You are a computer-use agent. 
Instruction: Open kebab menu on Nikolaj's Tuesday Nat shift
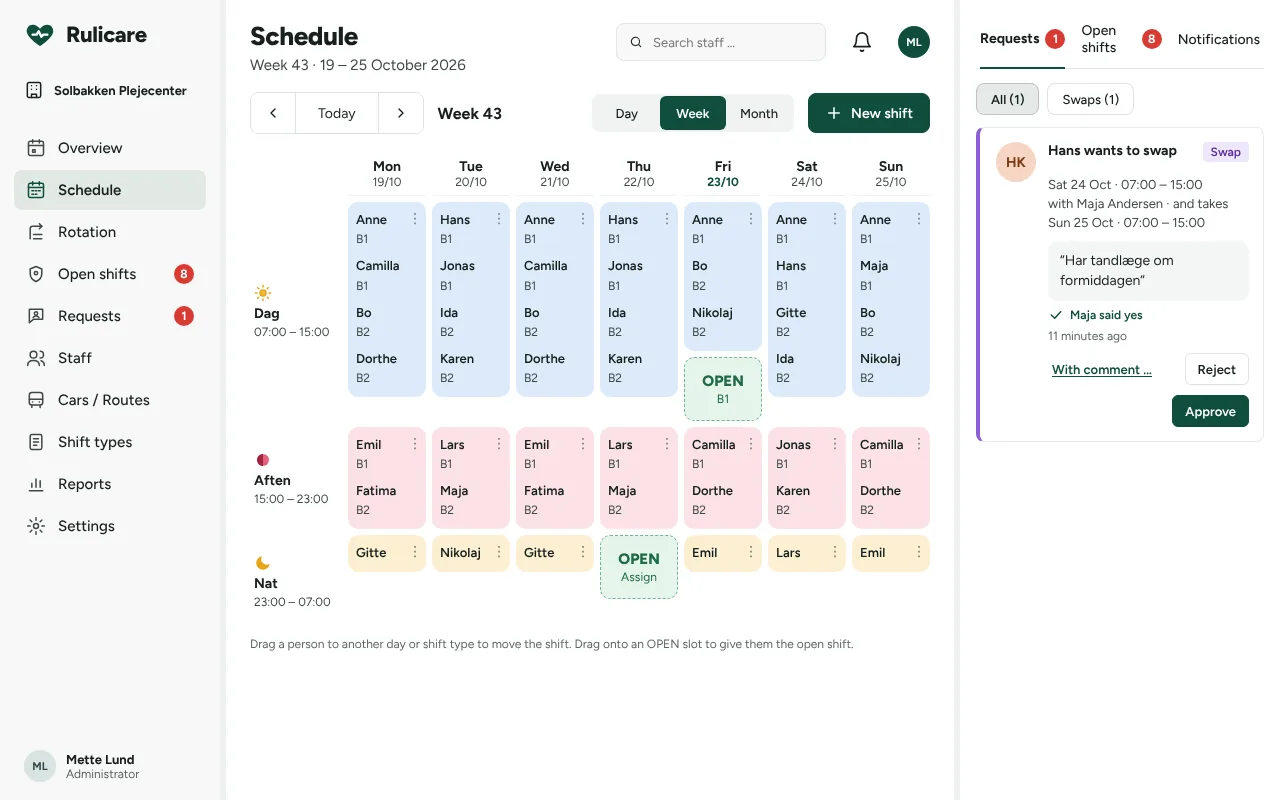coord(499,552)
